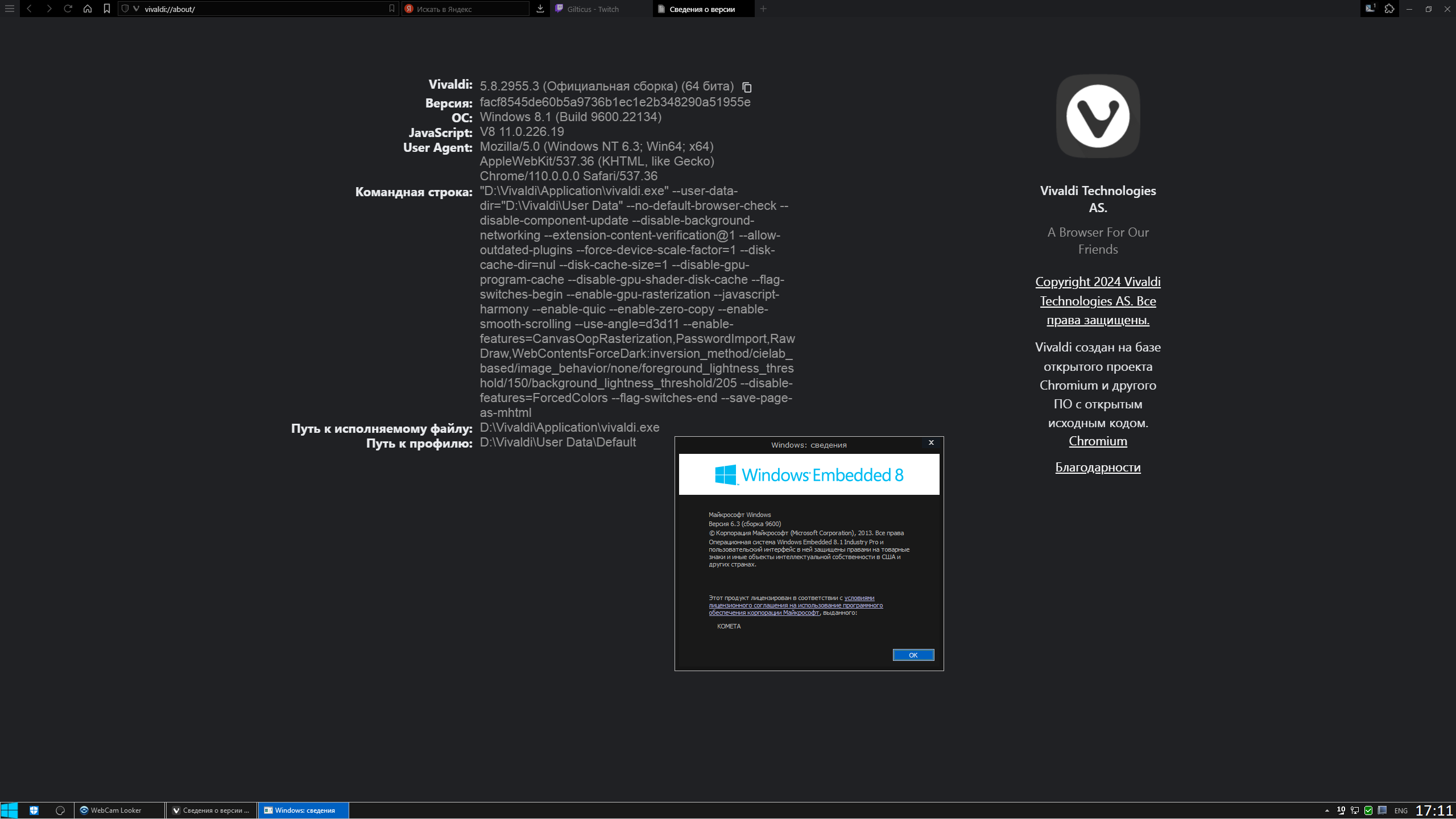Open the Благодарности link

pos(1098,467)
